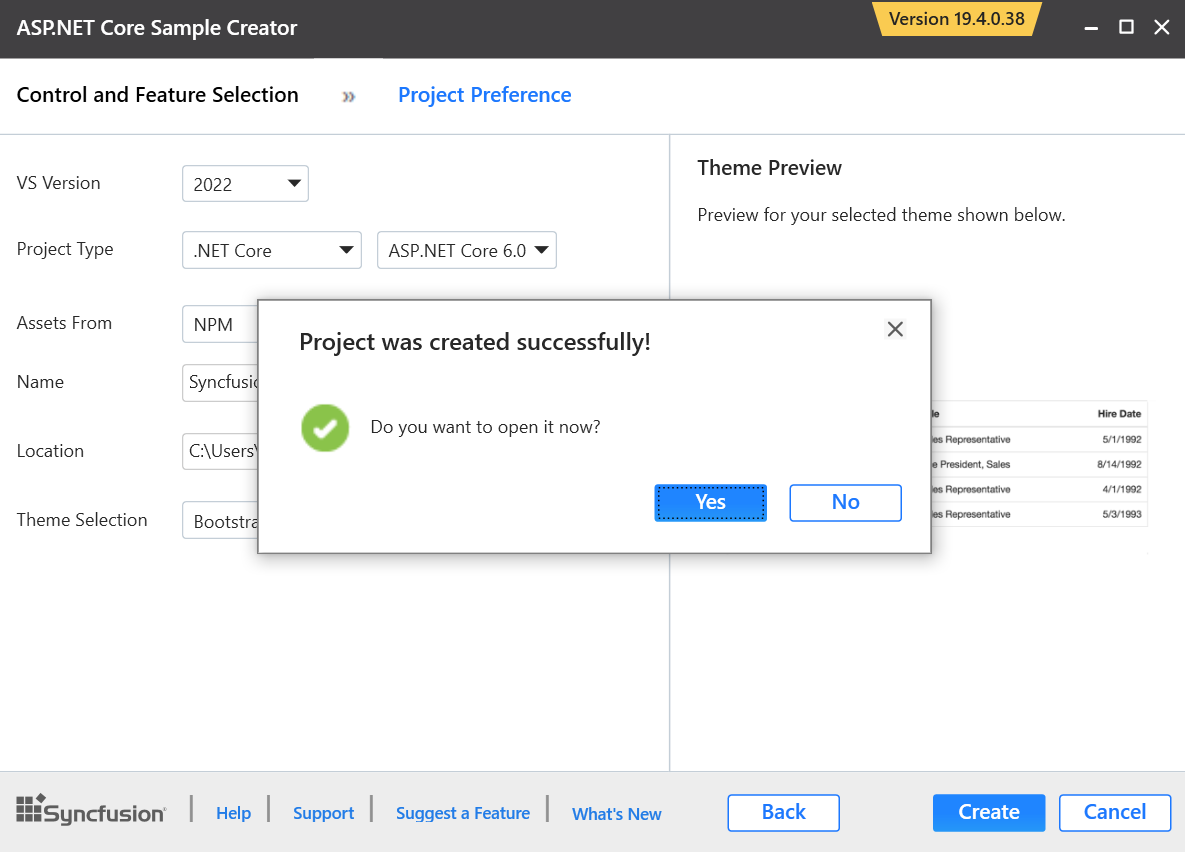Click the President, Sales cell

[x=971, y=464]
